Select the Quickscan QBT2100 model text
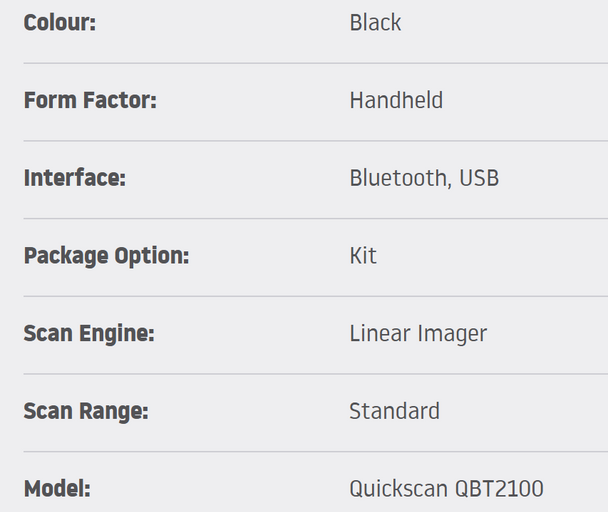The width and height of the screenshot is (608, 512). [x=446, y=489]
